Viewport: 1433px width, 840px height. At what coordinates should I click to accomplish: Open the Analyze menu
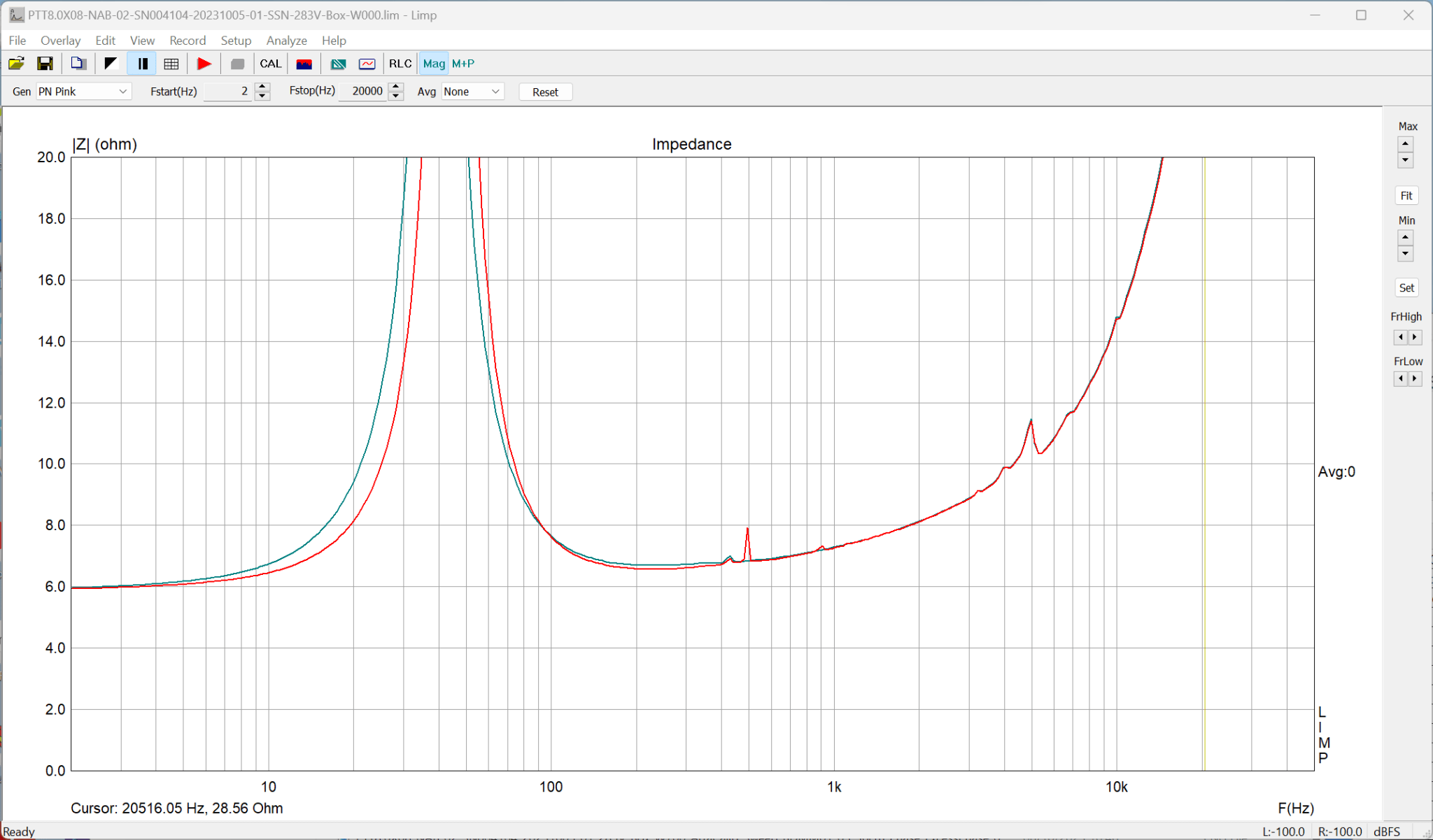tap(286, 41)
